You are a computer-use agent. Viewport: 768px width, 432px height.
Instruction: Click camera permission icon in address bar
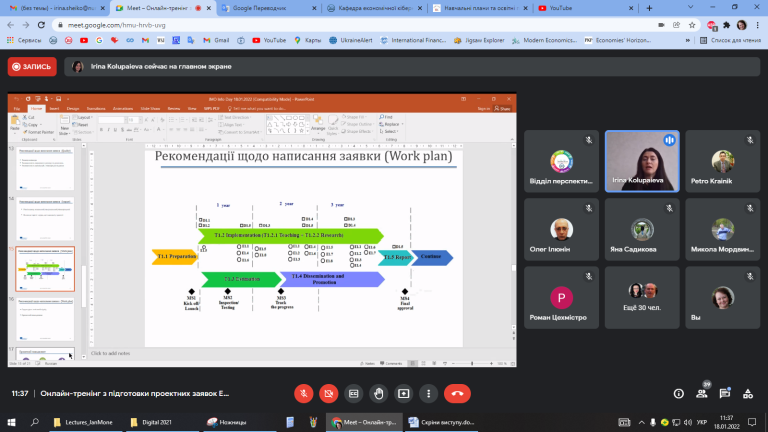661,25
